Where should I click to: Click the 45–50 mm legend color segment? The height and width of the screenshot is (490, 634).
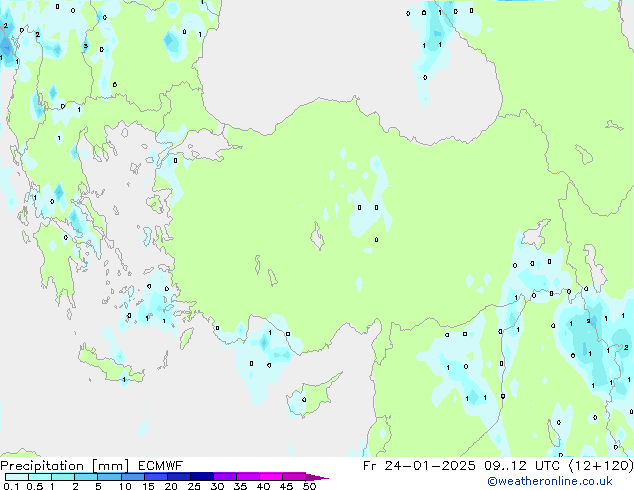click(x=294, y=477)
